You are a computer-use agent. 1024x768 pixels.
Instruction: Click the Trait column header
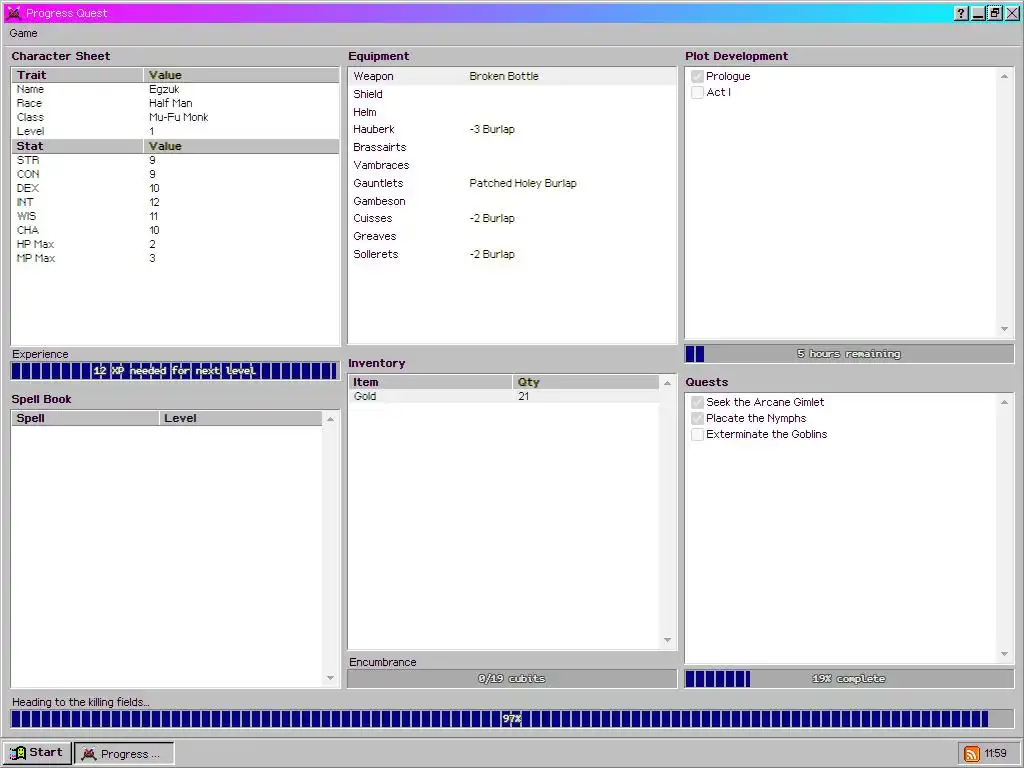tap(77, 75)
